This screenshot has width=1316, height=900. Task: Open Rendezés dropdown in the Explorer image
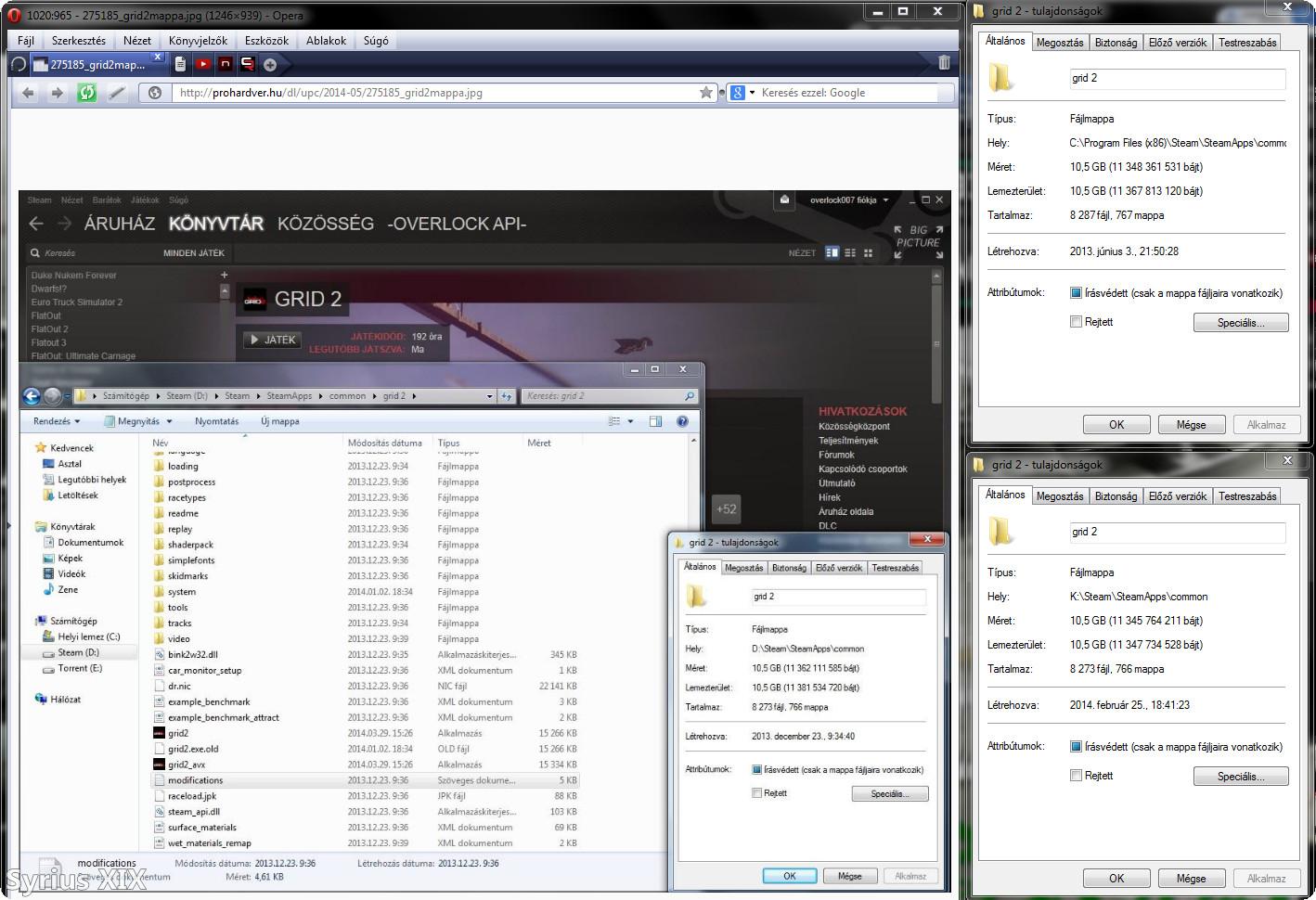click(x=57, y=421)
